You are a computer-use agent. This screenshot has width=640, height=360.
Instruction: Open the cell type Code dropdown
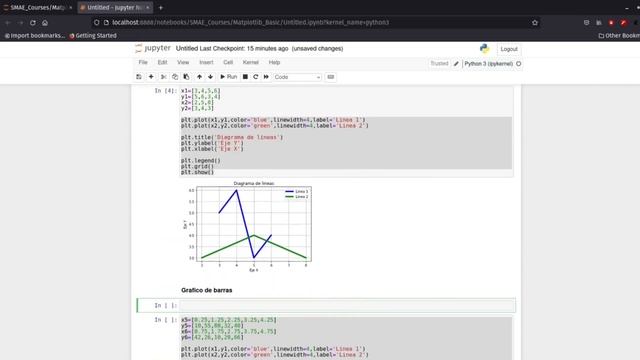297,77
